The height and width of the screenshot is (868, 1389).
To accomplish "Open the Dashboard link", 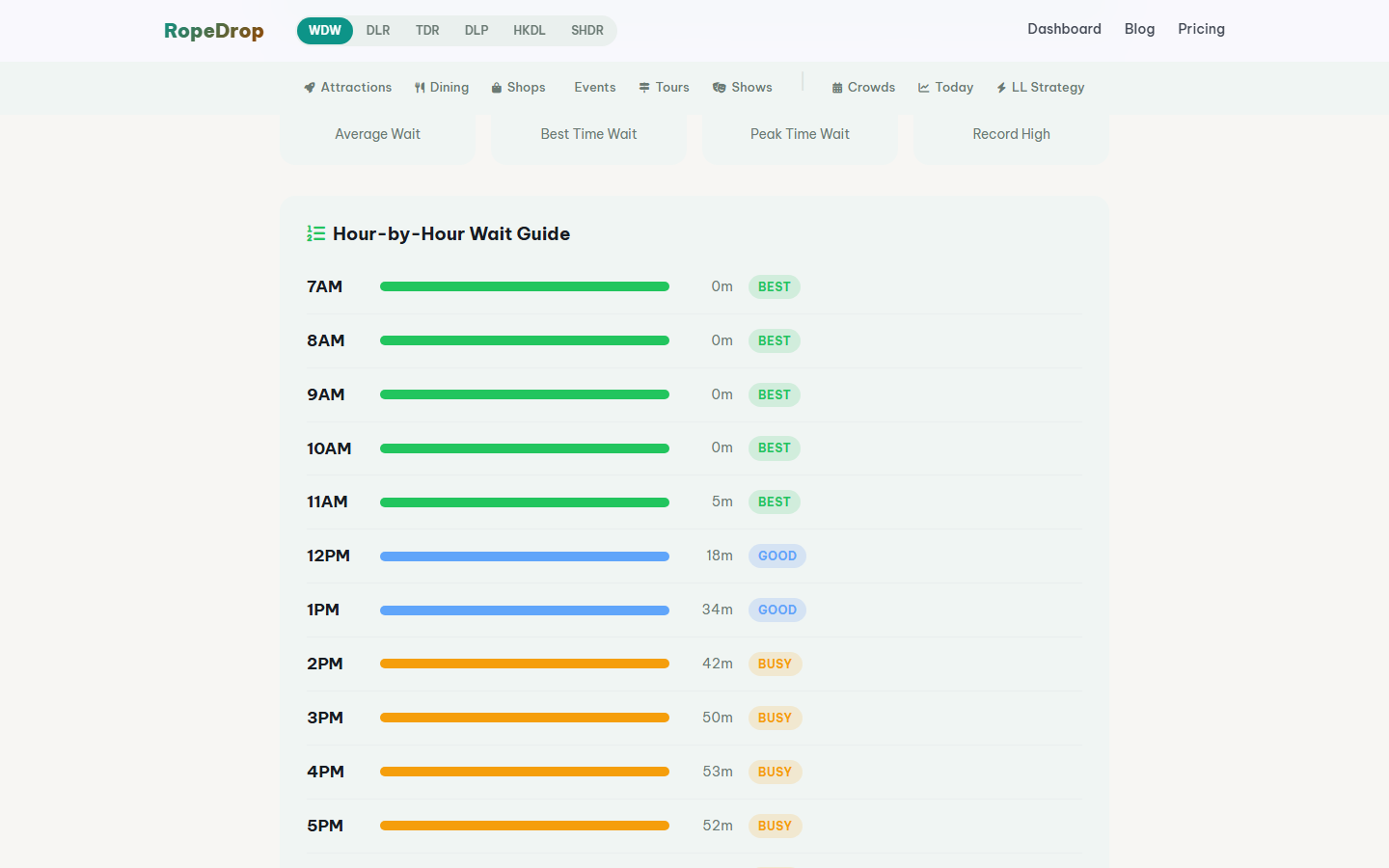I will pyautogui.click(x=1064, y=29).
